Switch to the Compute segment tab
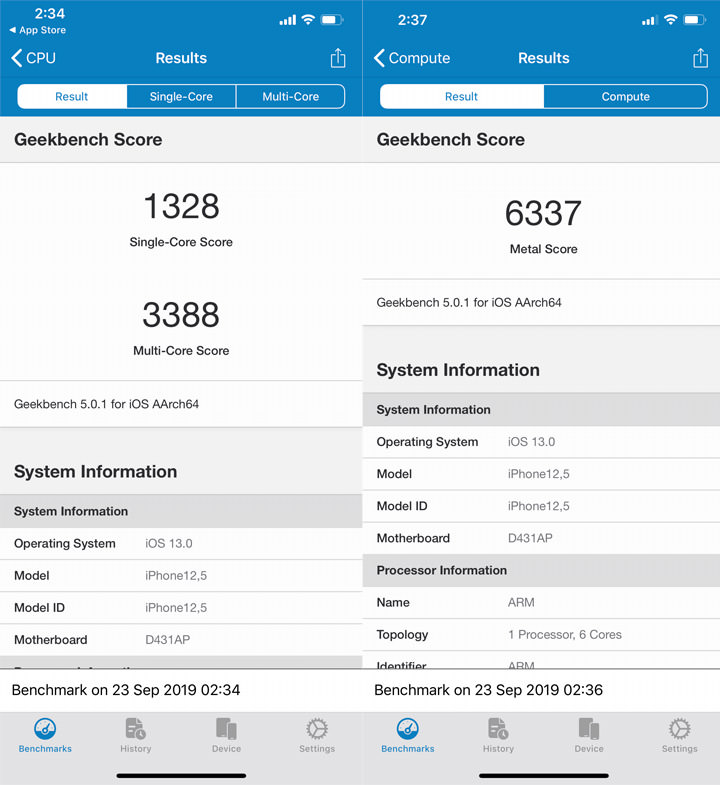Viewport: 720px width, 785px height. coord(626,96)
